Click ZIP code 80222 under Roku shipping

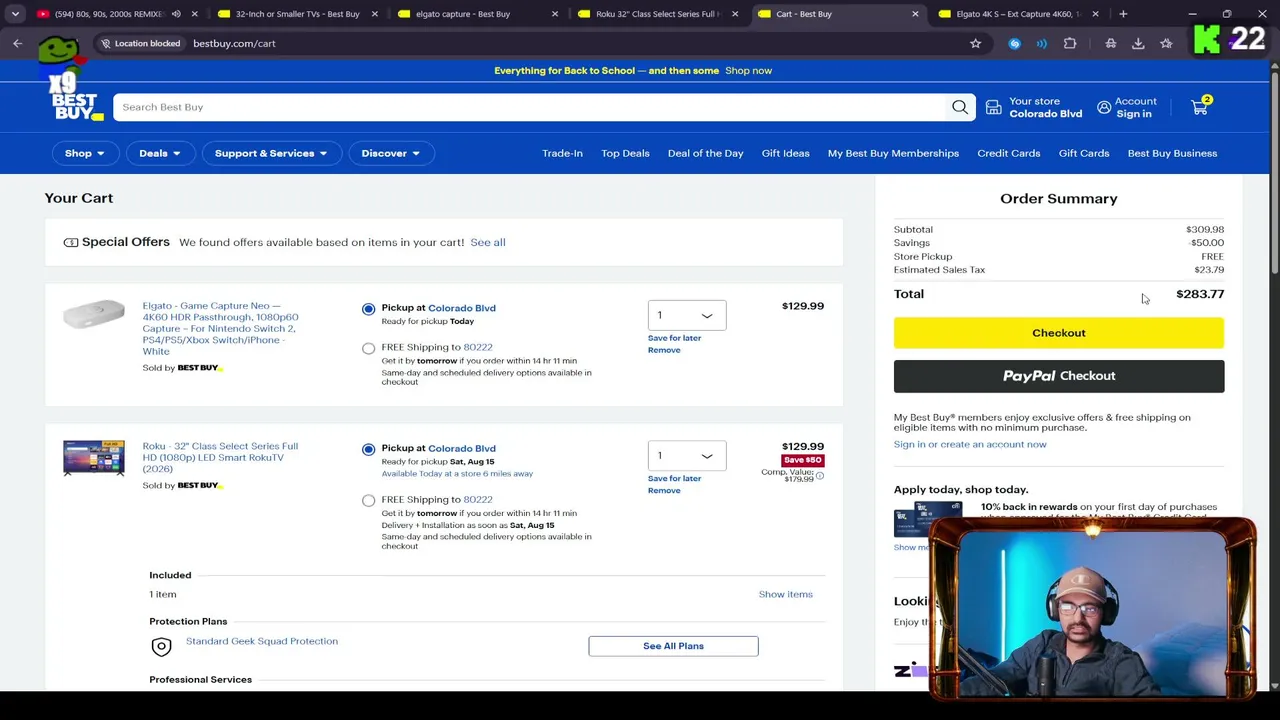click(x=478, y=499)
